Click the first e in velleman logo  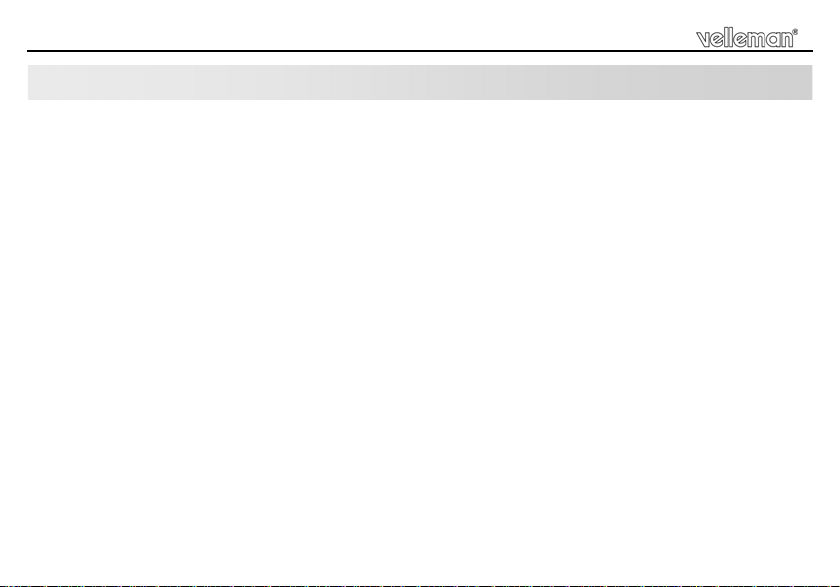click(716, 40)
